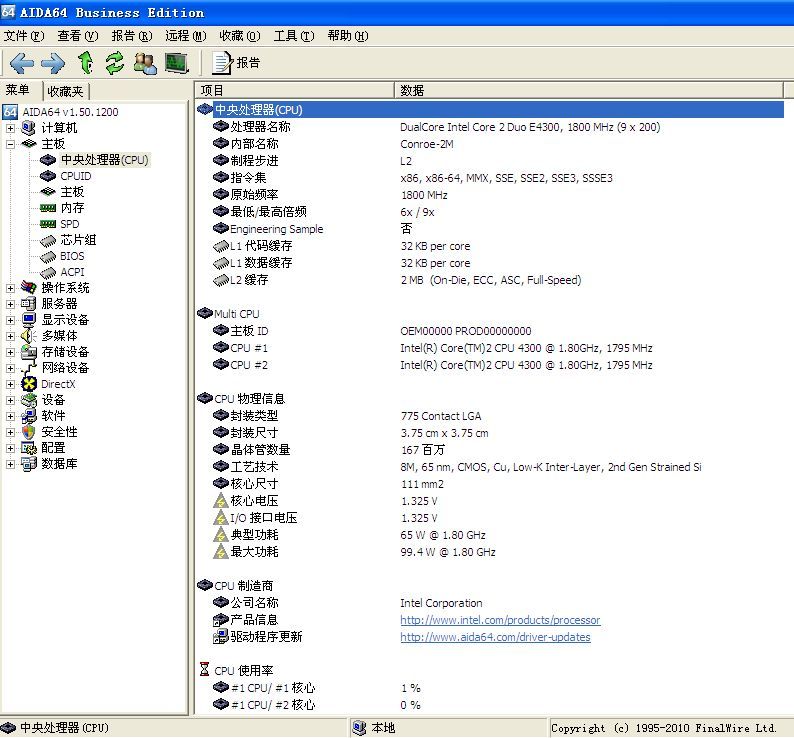Click the 项目 column header
This screenshot has height=738, width=794.
pos(295,91)
